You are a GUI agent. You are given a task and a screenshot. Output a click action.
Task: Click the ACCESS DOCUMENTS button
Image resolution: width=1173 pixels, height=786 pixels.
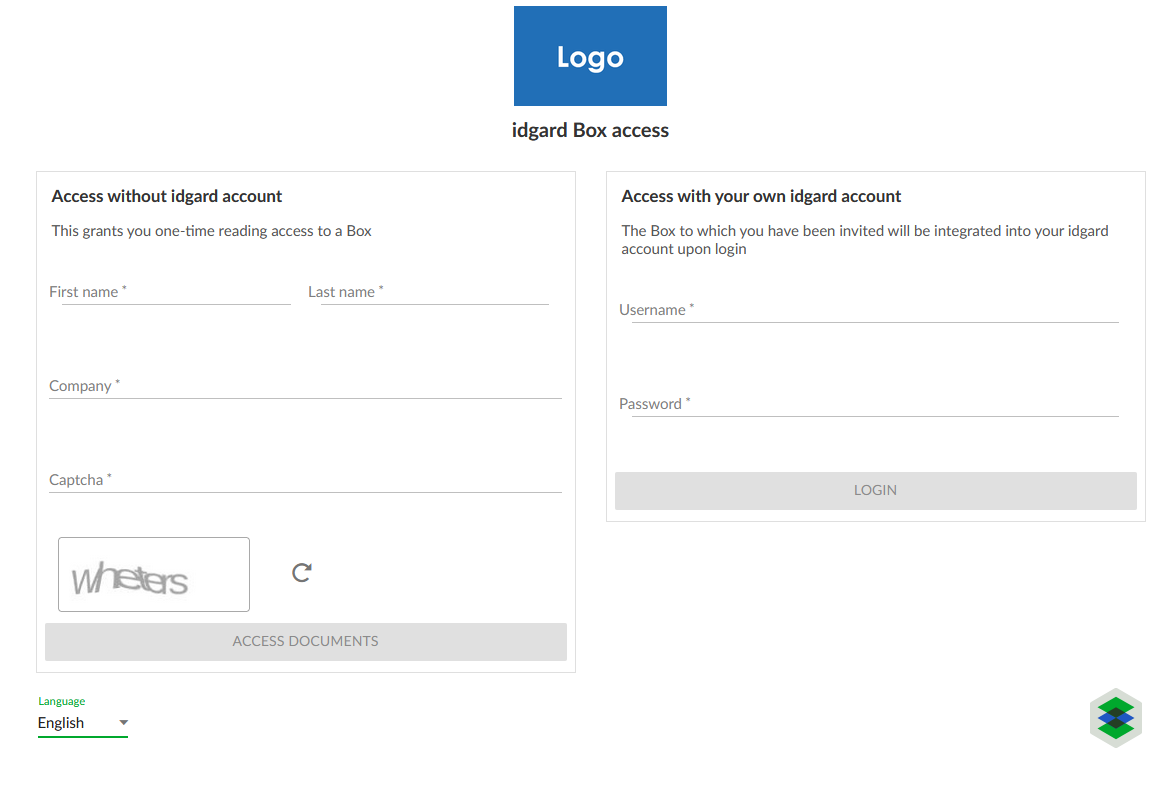coord(306,642)
